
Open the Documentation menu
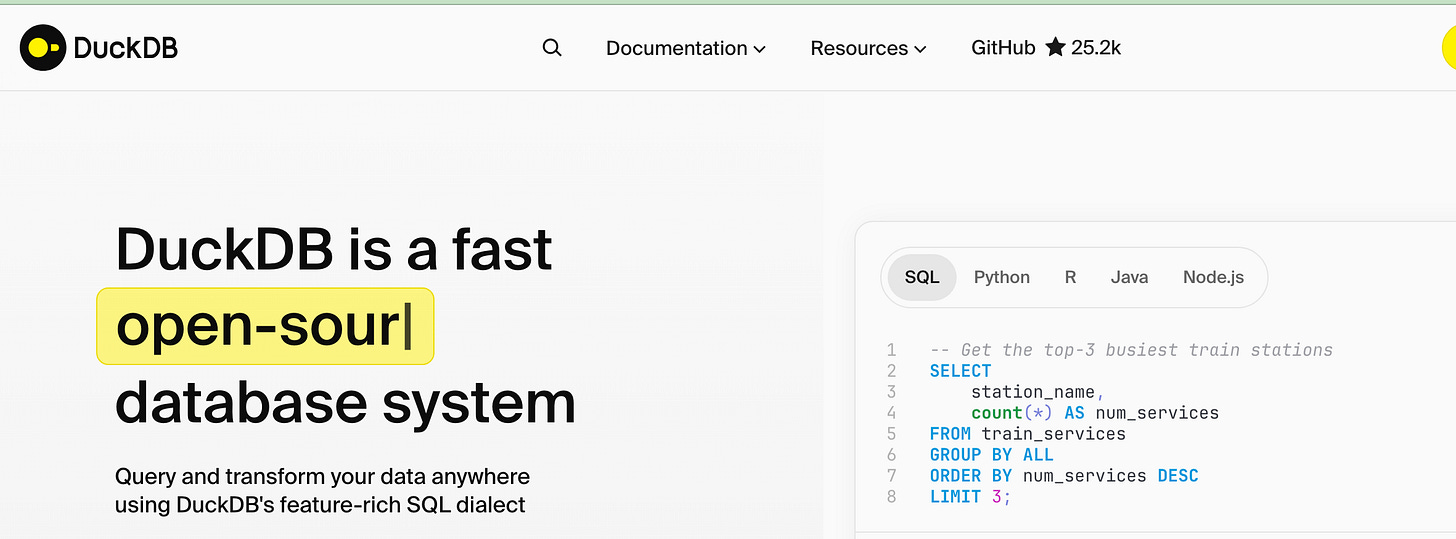pos(677,48)
